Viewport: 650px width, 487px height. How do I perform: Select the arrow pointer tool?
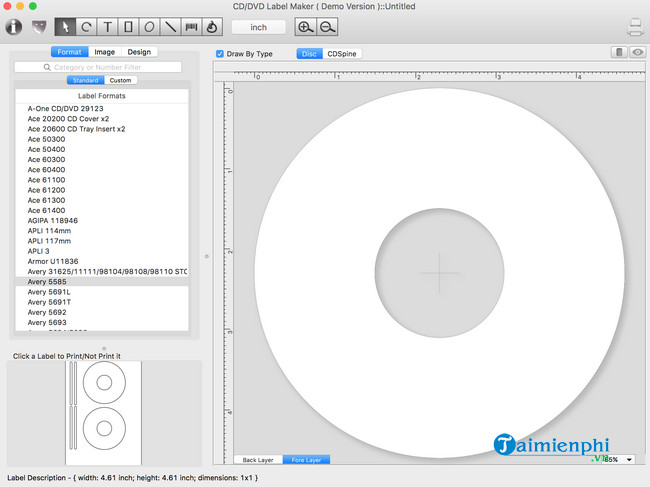click(64, 27)
